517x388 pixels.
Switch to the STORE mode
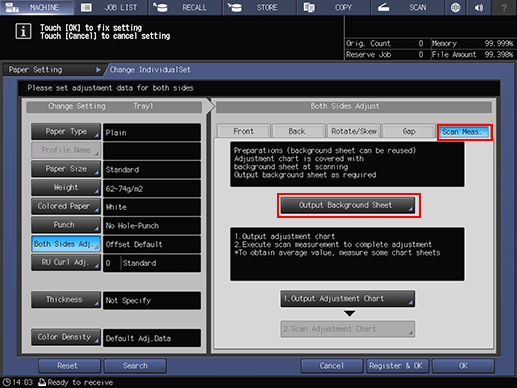[260, 7]
